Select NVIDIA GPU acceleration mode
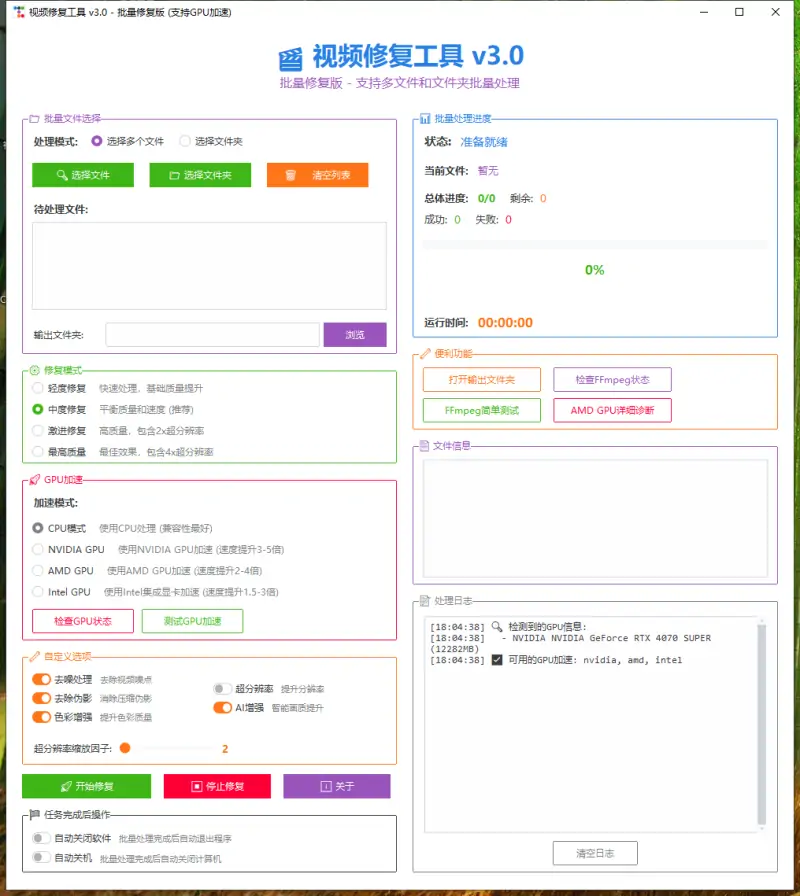 38,549
